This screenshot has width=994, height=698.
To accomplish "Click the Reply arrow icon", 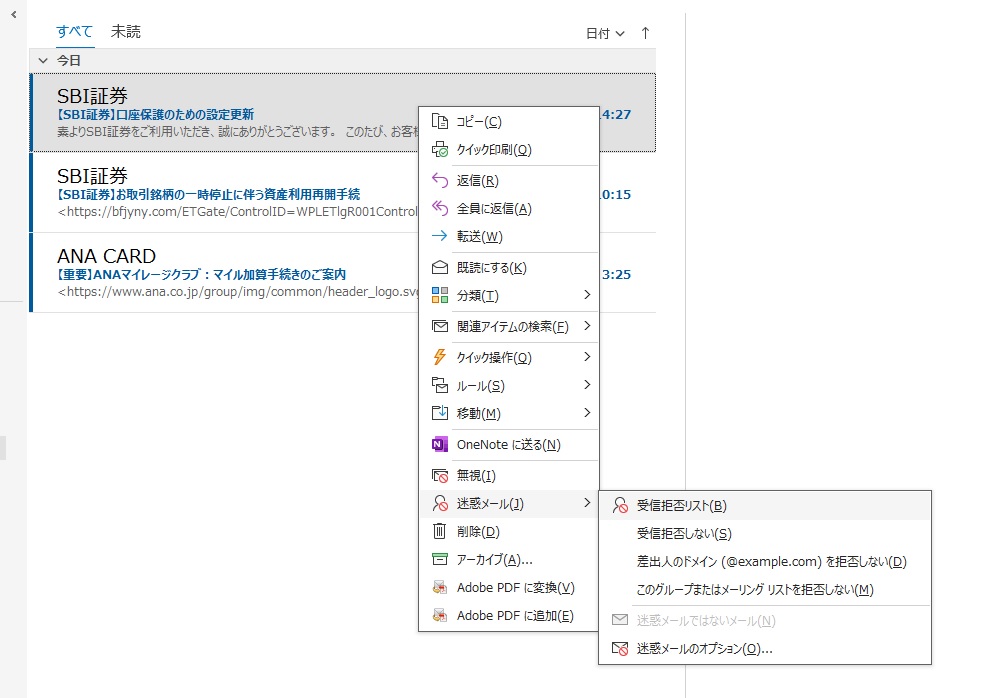I will tap(439, 180).
